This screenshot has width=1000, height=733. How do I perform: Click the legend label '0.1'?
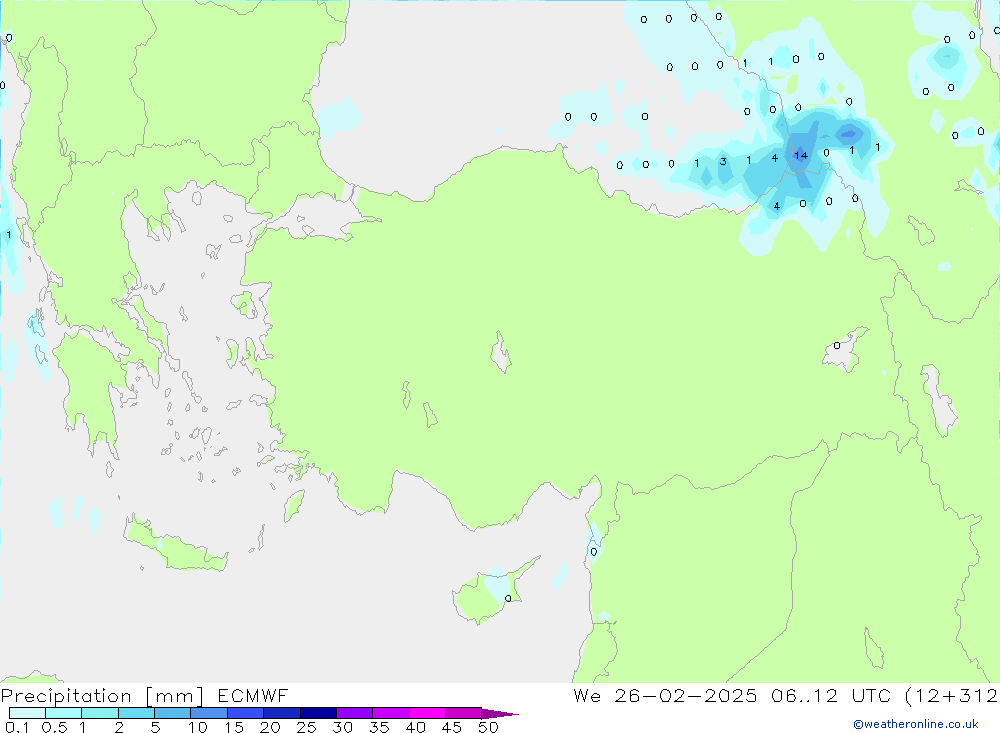tap(17, 727)
